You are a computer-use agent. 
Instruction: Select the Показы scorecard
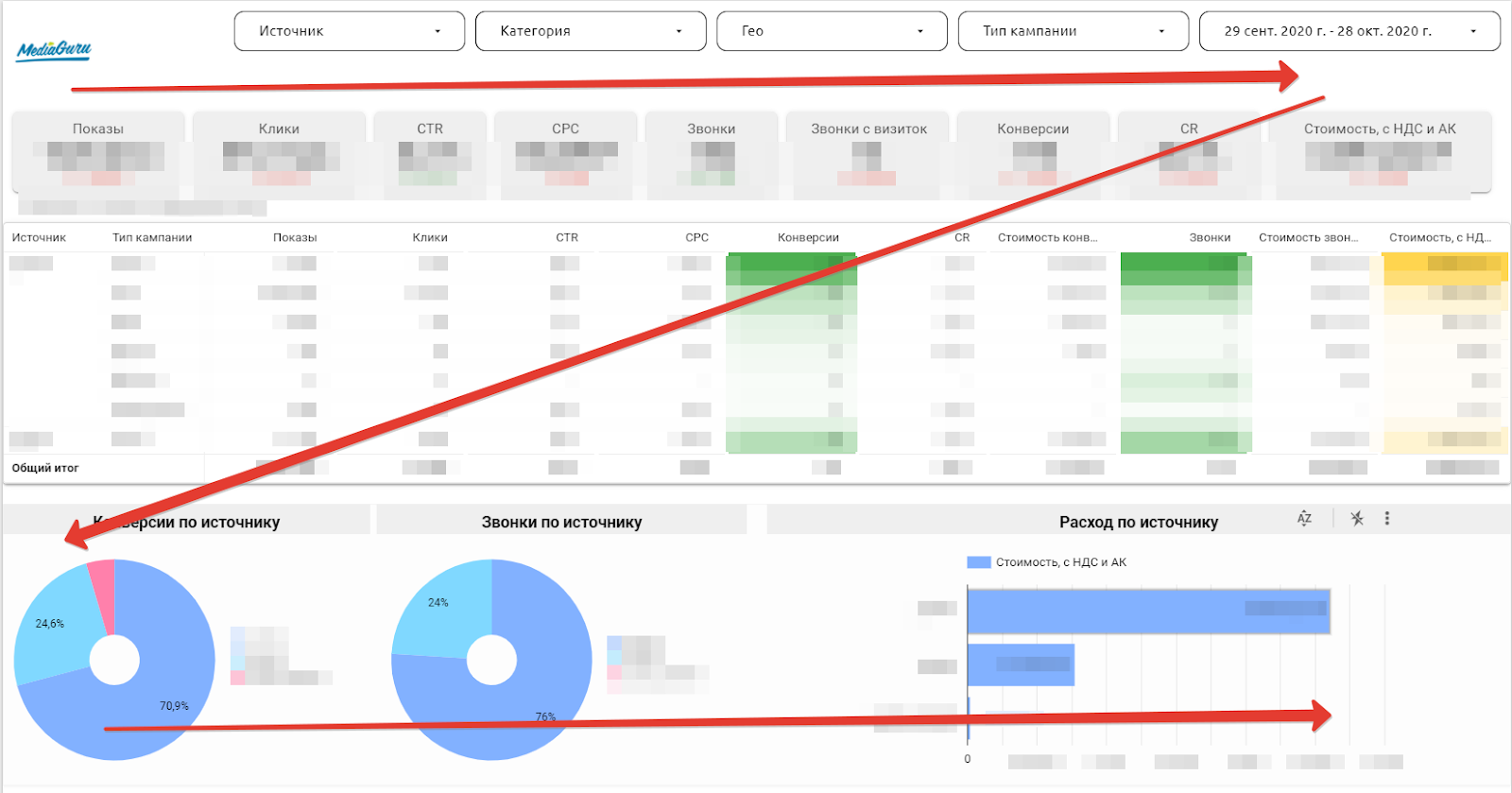tap(98, 151)
